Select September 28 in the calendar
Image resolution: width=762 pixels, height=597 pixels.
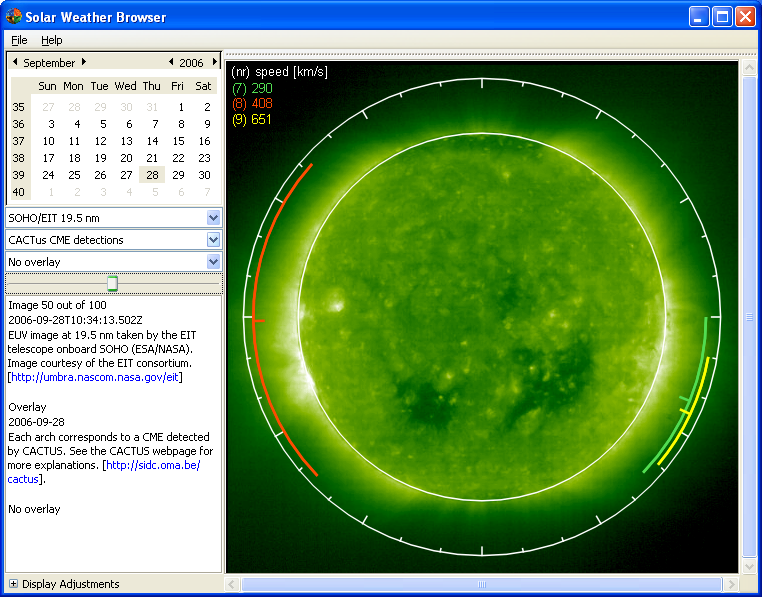(x=152, y=175)
